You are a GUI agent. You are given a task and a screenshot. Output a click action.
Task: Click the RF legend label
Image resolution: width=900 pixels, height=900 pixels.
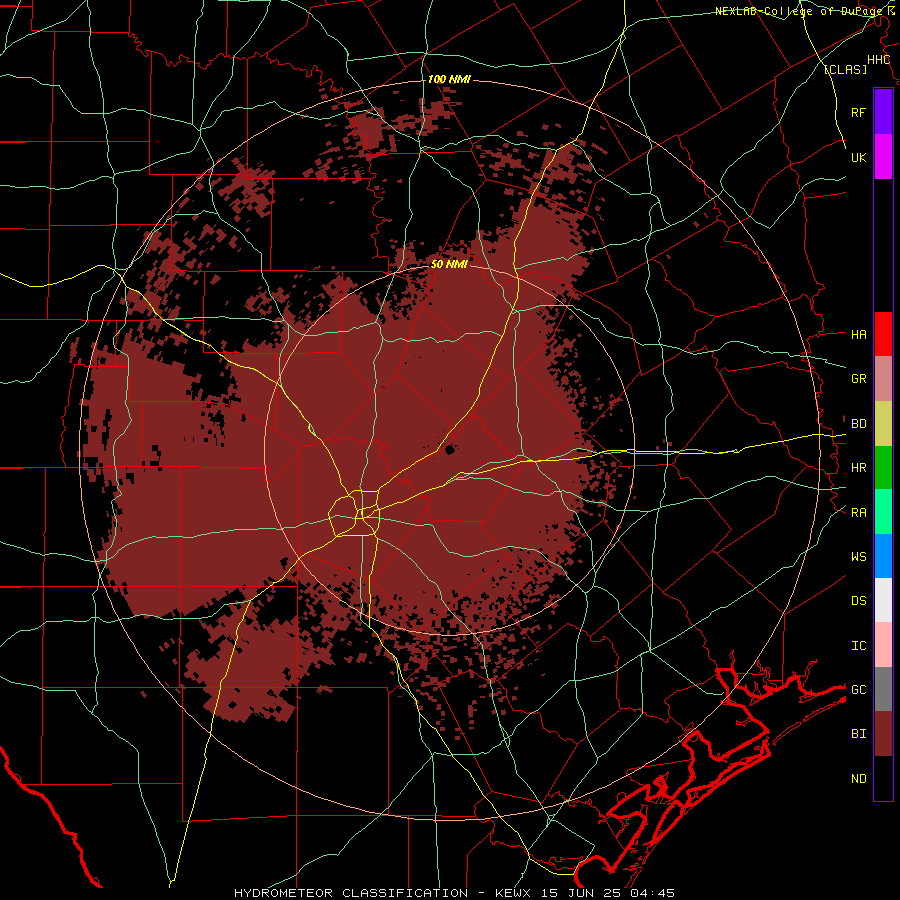[858, 112]
